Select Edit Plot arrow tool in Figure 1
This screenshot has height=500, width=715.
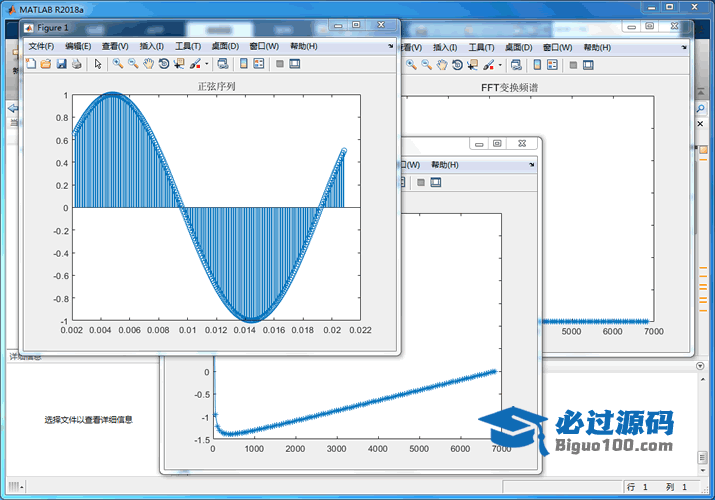coord(98,64)
